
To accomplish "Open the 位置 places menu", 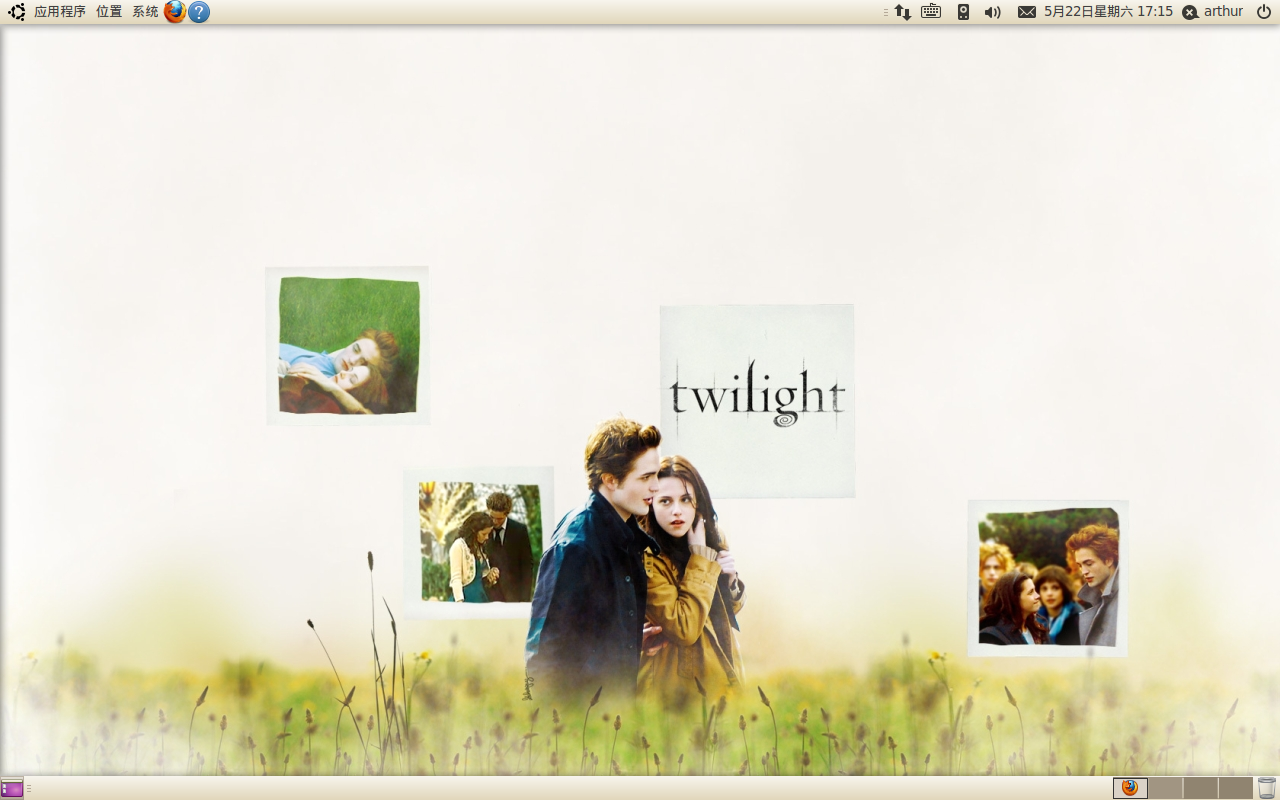I will pyautogui.click(x=109, y=12).
